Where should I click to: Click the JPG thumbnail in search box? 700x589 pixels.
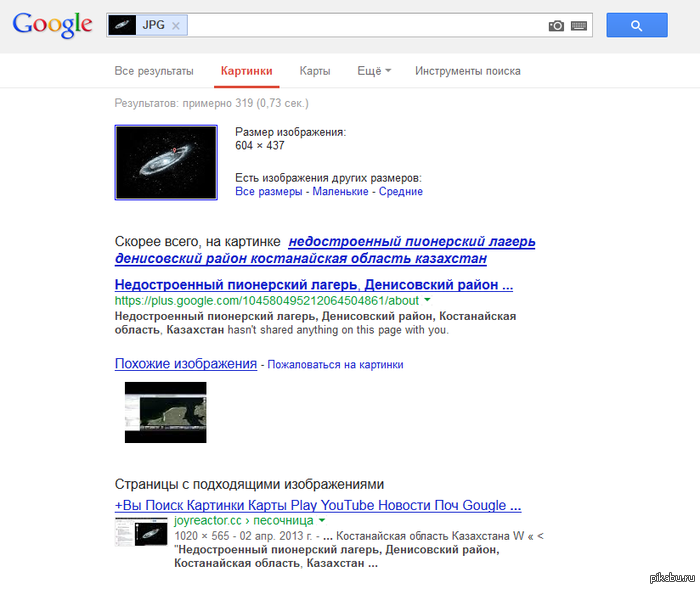point(123,26)
